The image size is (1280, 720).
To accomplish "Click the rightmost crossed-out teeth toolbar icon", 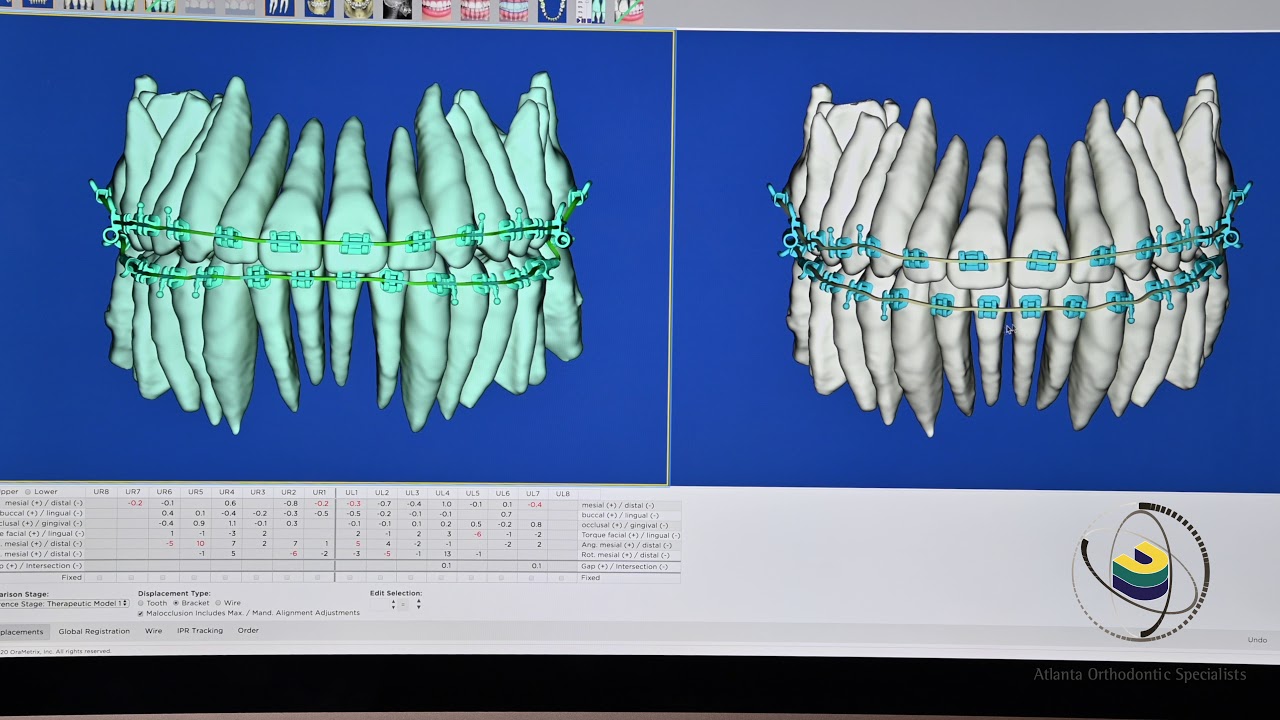I will 629,11.
